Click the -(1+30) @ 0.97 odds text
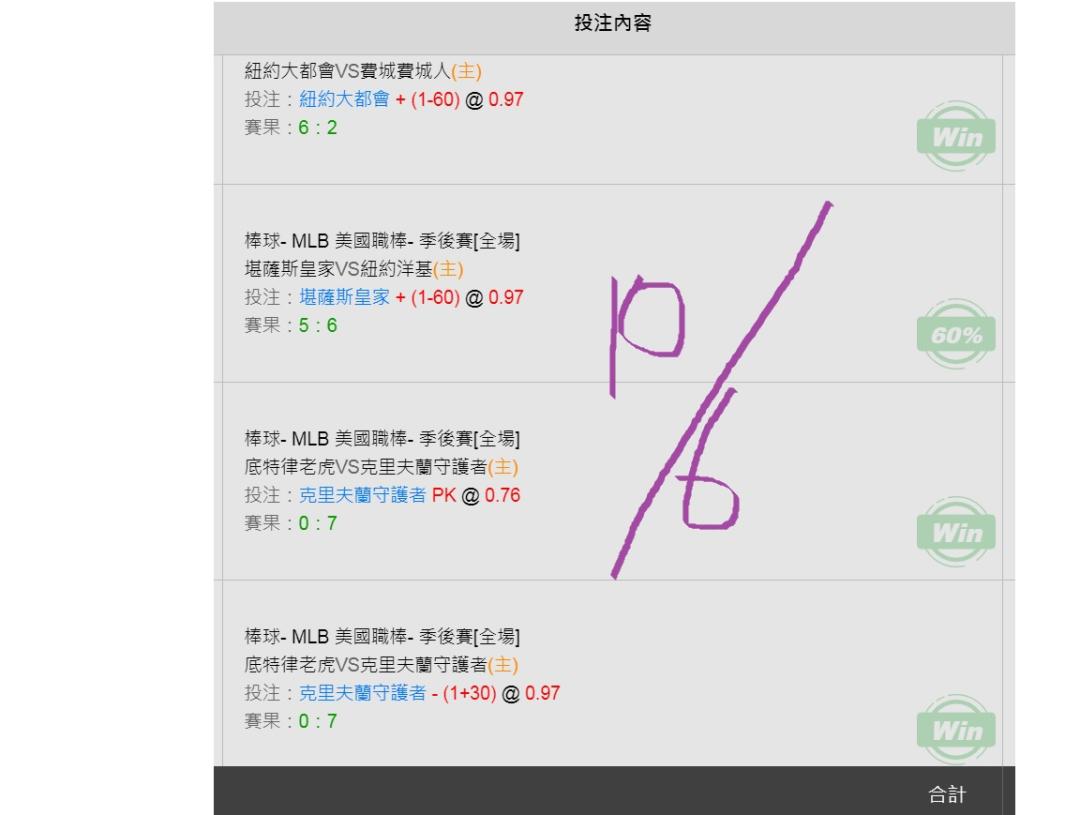1080x815 pixels. coord(496,692)
